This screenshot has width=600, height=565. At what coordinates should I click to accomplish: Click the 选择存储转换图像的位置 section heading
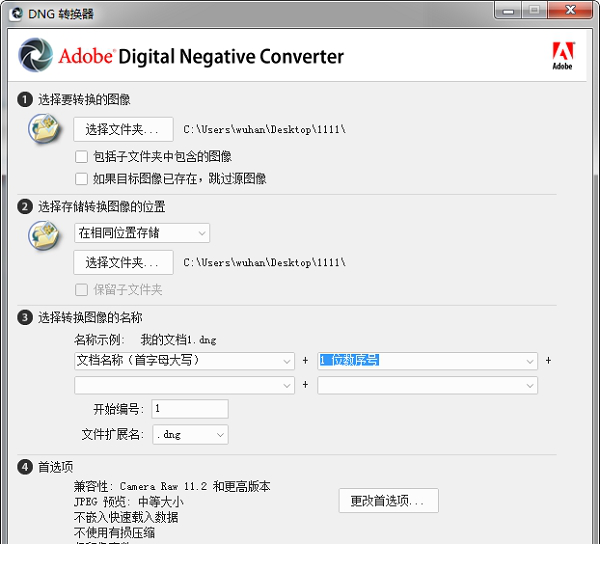click(101, 207)
